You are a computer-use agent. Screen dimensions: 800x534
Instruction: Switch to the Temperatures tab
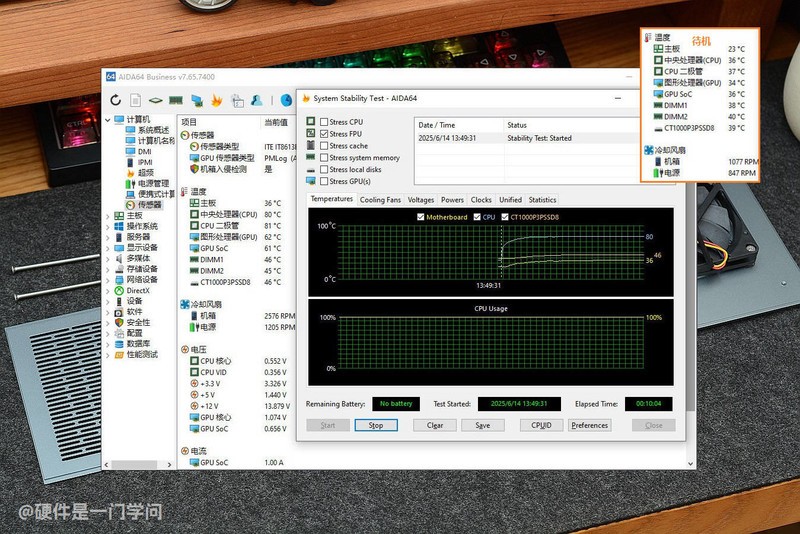332,199
